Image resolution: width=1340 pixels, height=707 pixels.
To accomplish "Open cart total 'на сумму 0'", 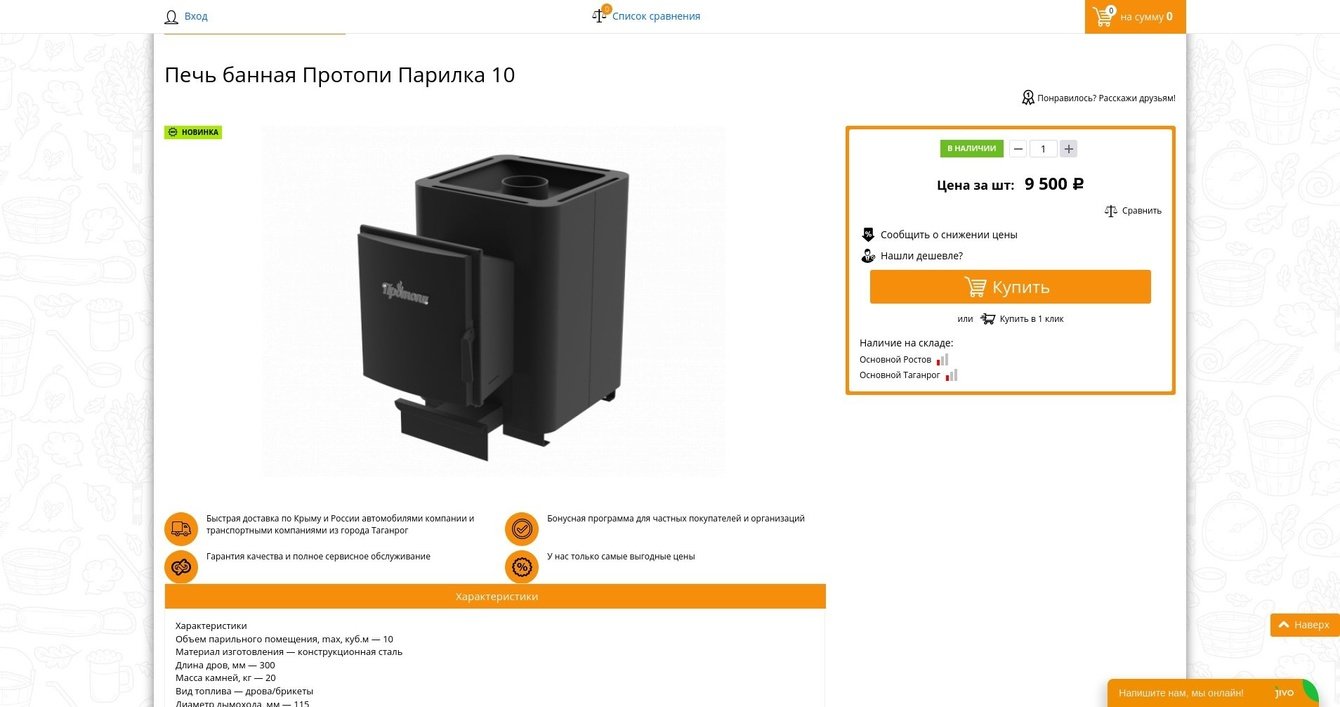I will point(1146,16).
